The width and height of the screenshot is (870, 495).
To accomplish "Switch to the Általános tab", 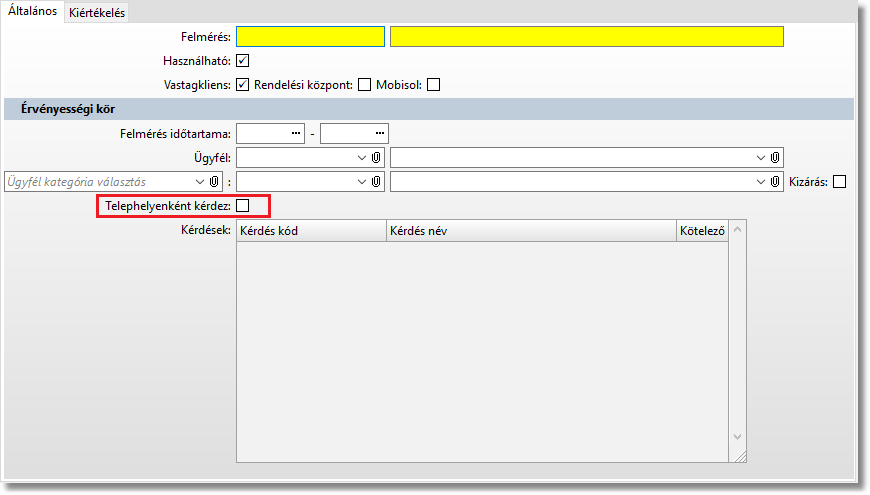I will point(32,11).
